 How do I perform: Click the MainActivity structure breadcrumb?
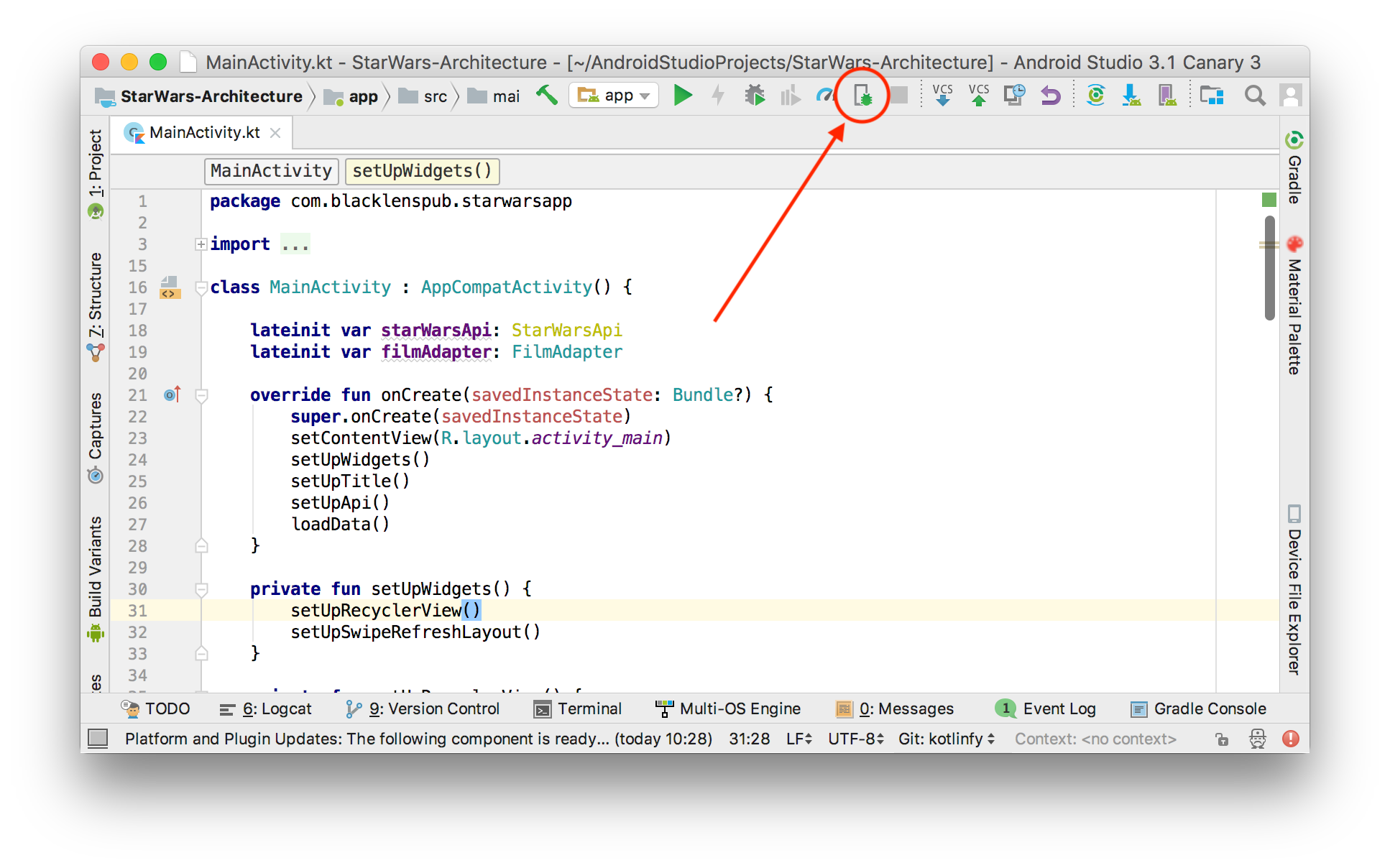click(271, 171)
